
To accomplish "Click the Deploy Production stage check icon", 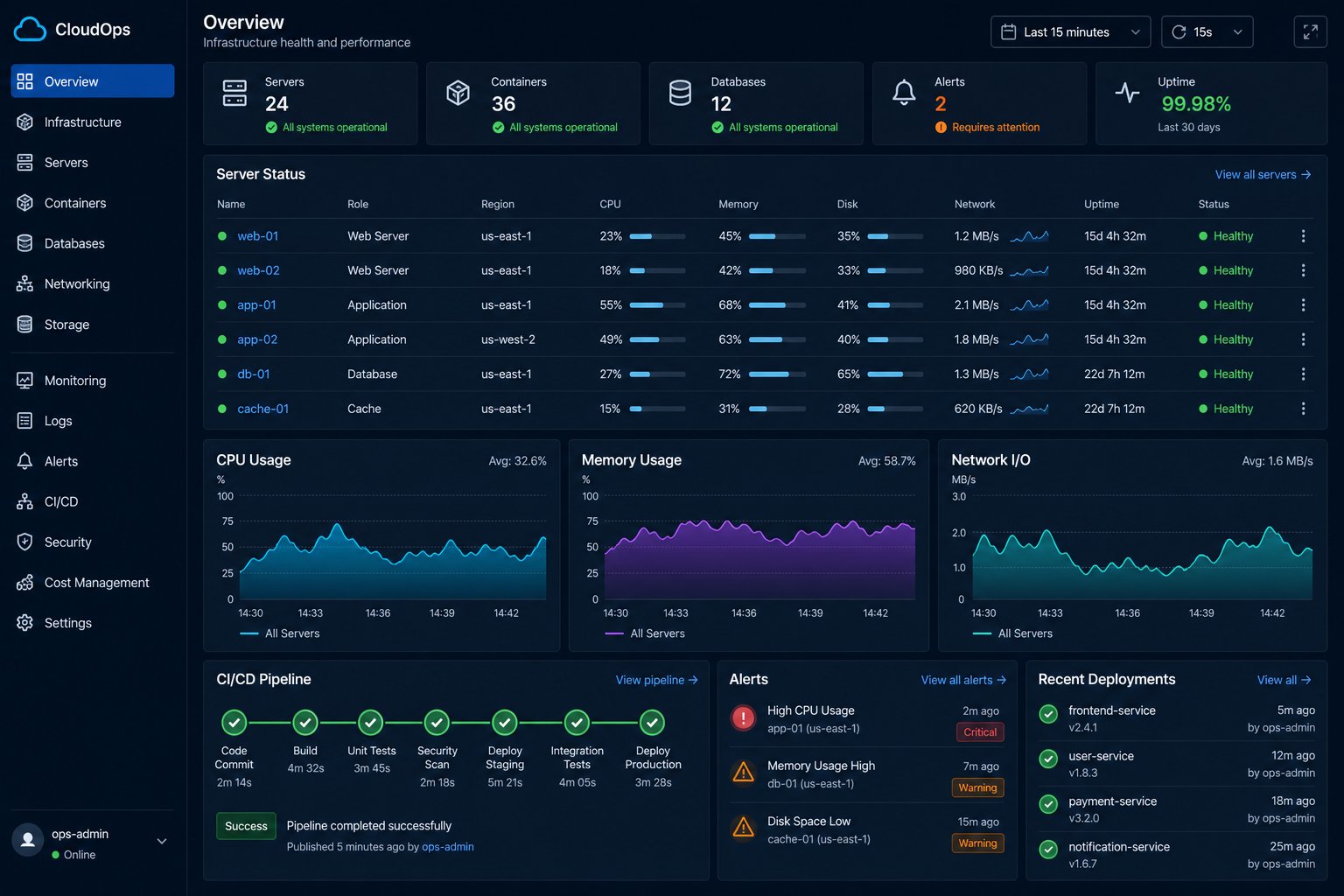I will 652,723.
